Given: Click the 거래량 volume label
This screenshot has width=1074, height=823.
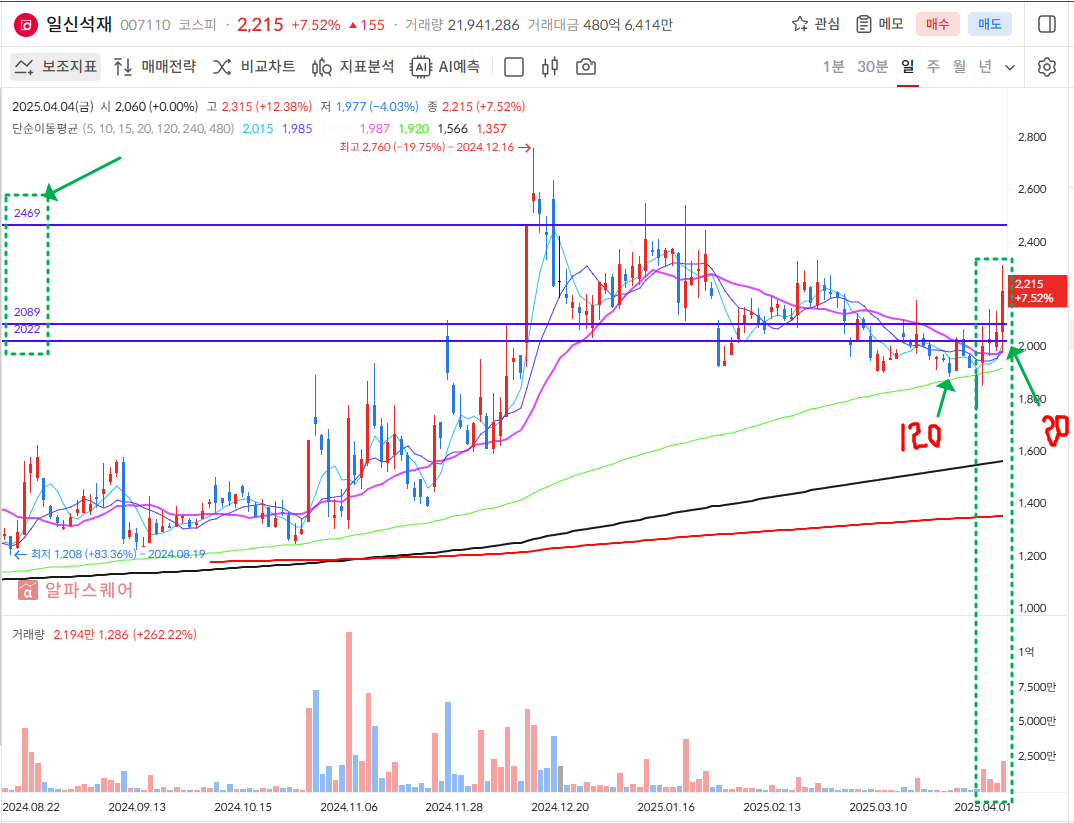Looking at the screenshot, I should pyautogui.click(x=28, y=635).
